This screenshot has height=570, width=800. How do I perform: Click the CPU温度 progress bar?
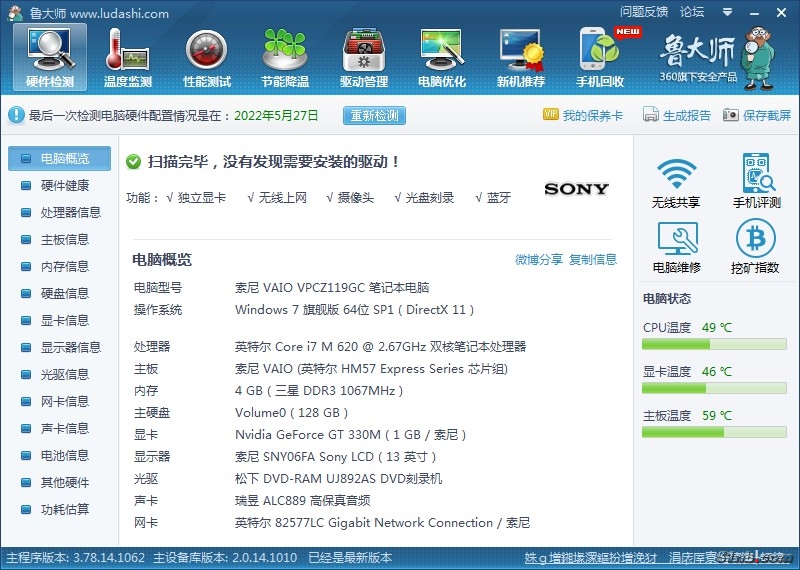tap(714, 344)
